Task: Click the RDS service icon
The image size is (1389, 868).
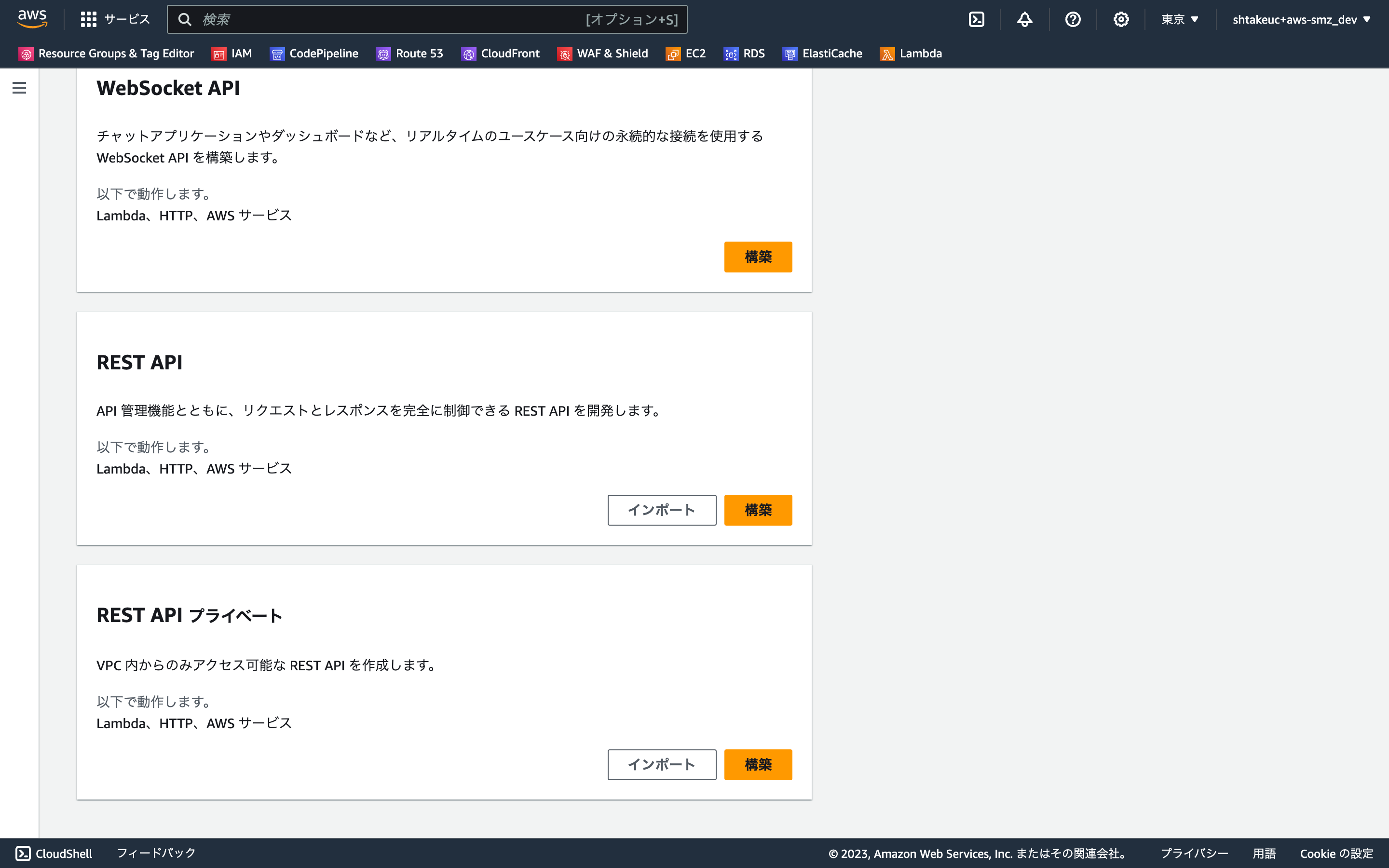Action: (x=731, y=54)
